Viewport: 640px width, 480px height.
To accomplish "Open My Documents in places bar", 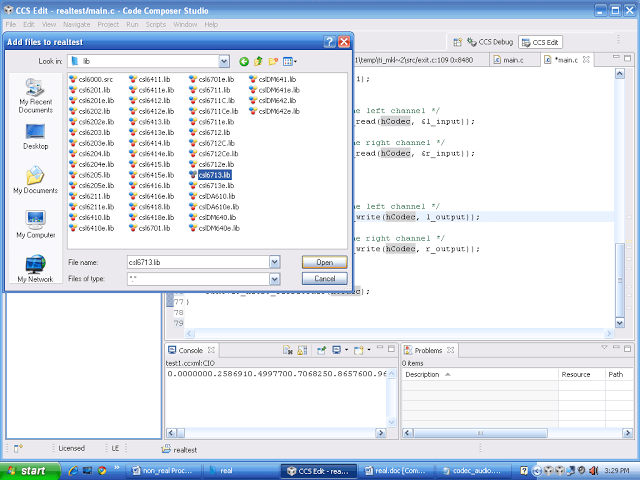I will tap(36, 180).
